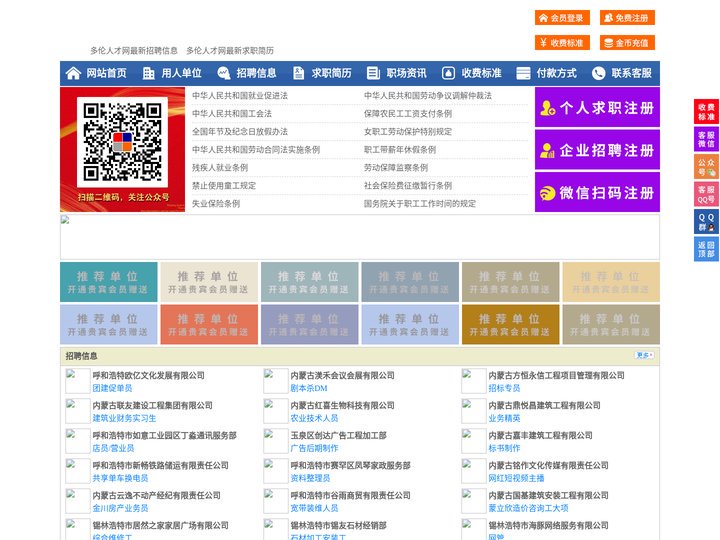Open 付款方式 navigation item
This screenshot has height=540, width=720.
pos(557,73)
